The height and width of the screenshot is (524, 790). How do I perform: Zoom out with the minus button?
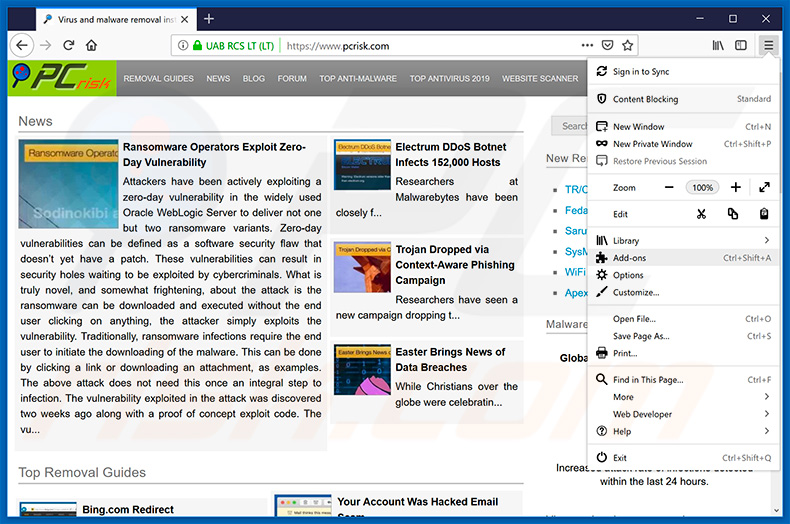point(669,187)
